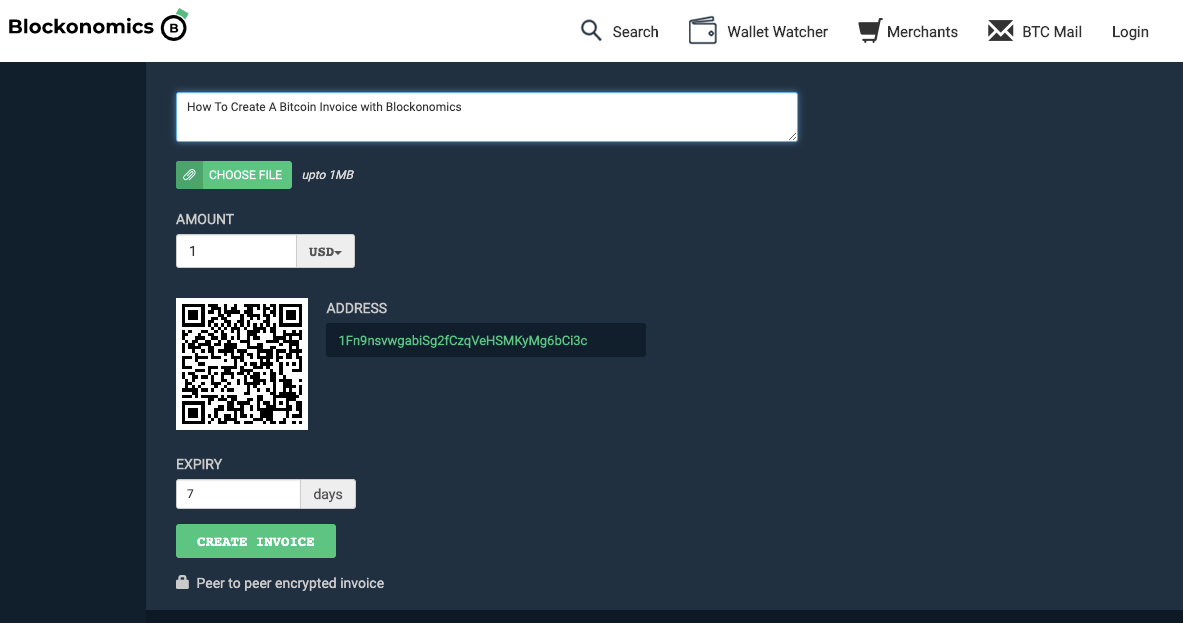
Task: Click the Bitcoin address 1Fn9nsvwgabiSg2fCzqVeHSMKyMg6bCi3c
Action: tap(484, 339)
